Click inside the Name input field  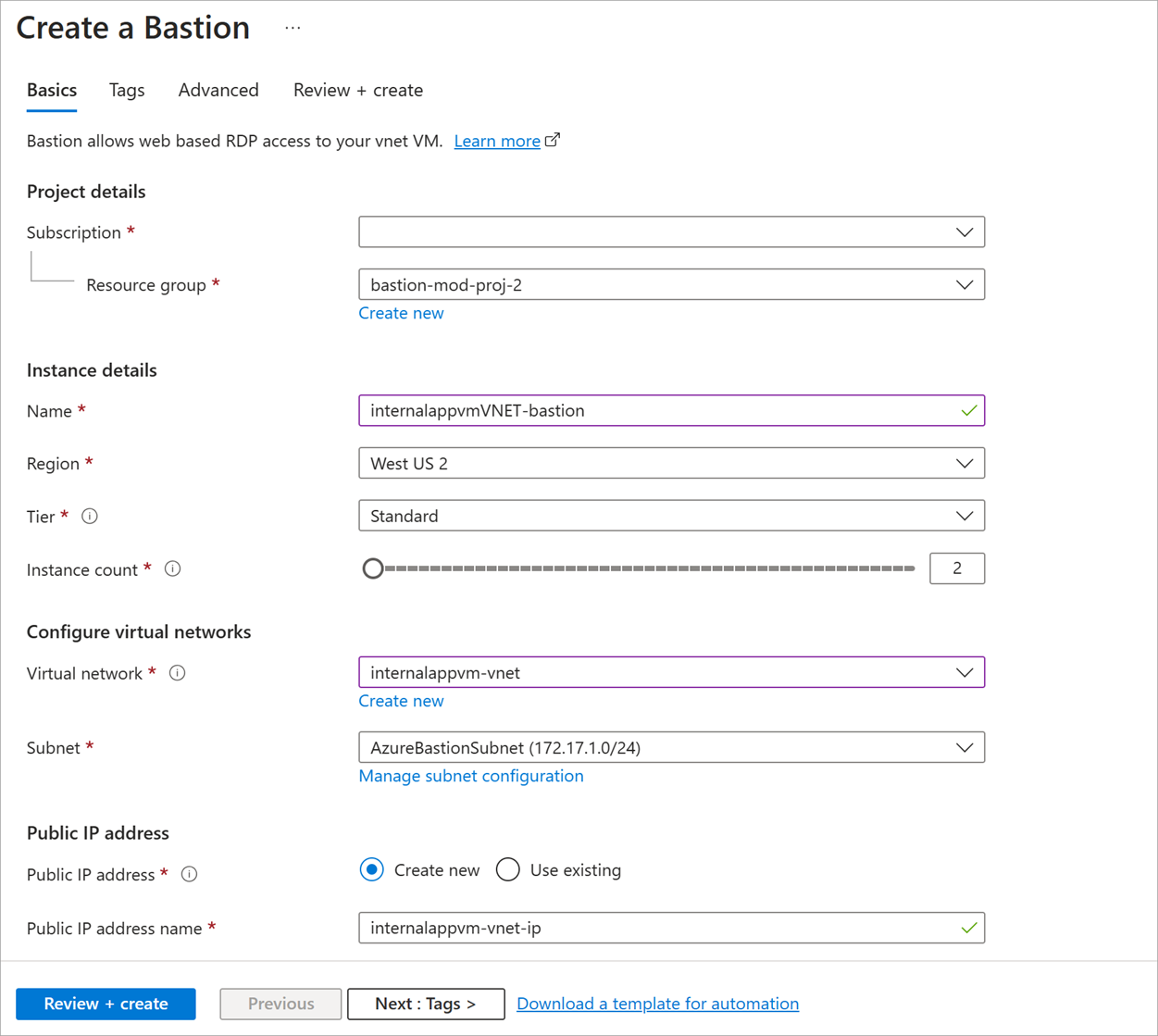point(648,410)
